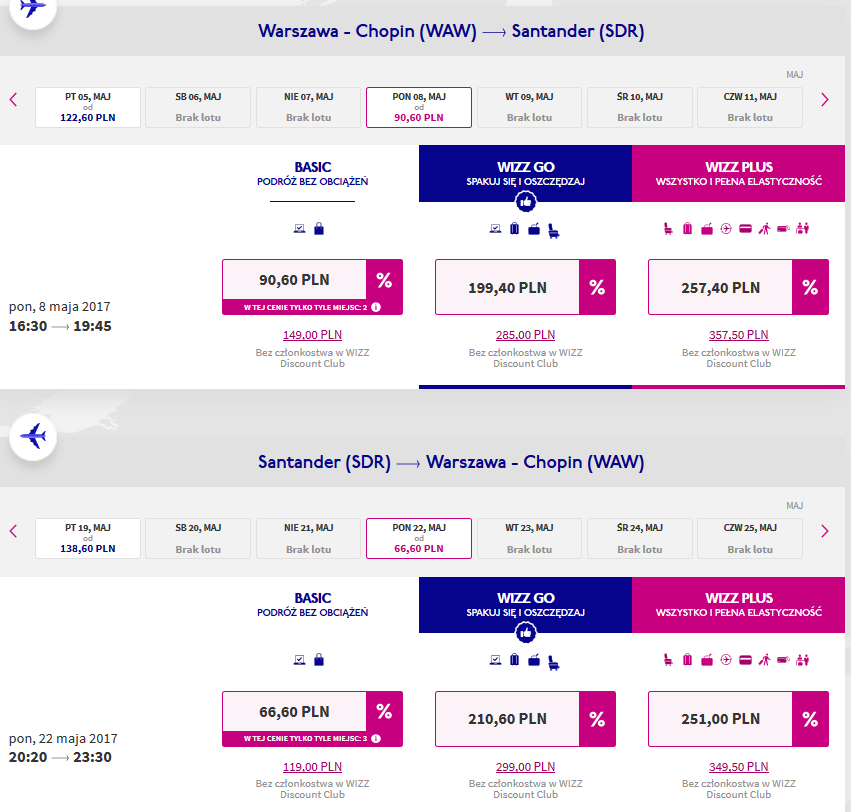Viewport: 851px width, 812px height.
Task: Click outbound WIZZ GO checked suitcase icon
Action: 515,229
